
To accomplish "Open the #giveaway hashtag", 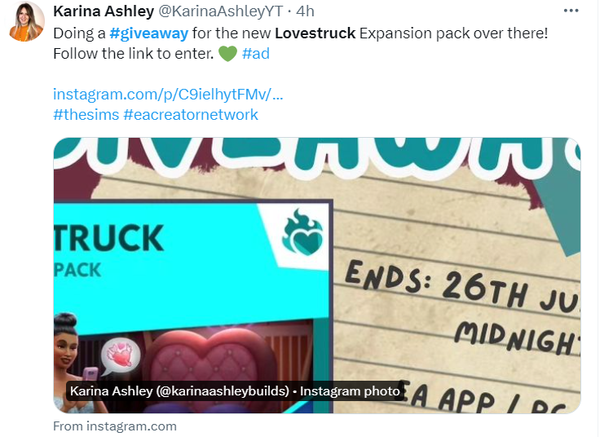I will 149,33.
